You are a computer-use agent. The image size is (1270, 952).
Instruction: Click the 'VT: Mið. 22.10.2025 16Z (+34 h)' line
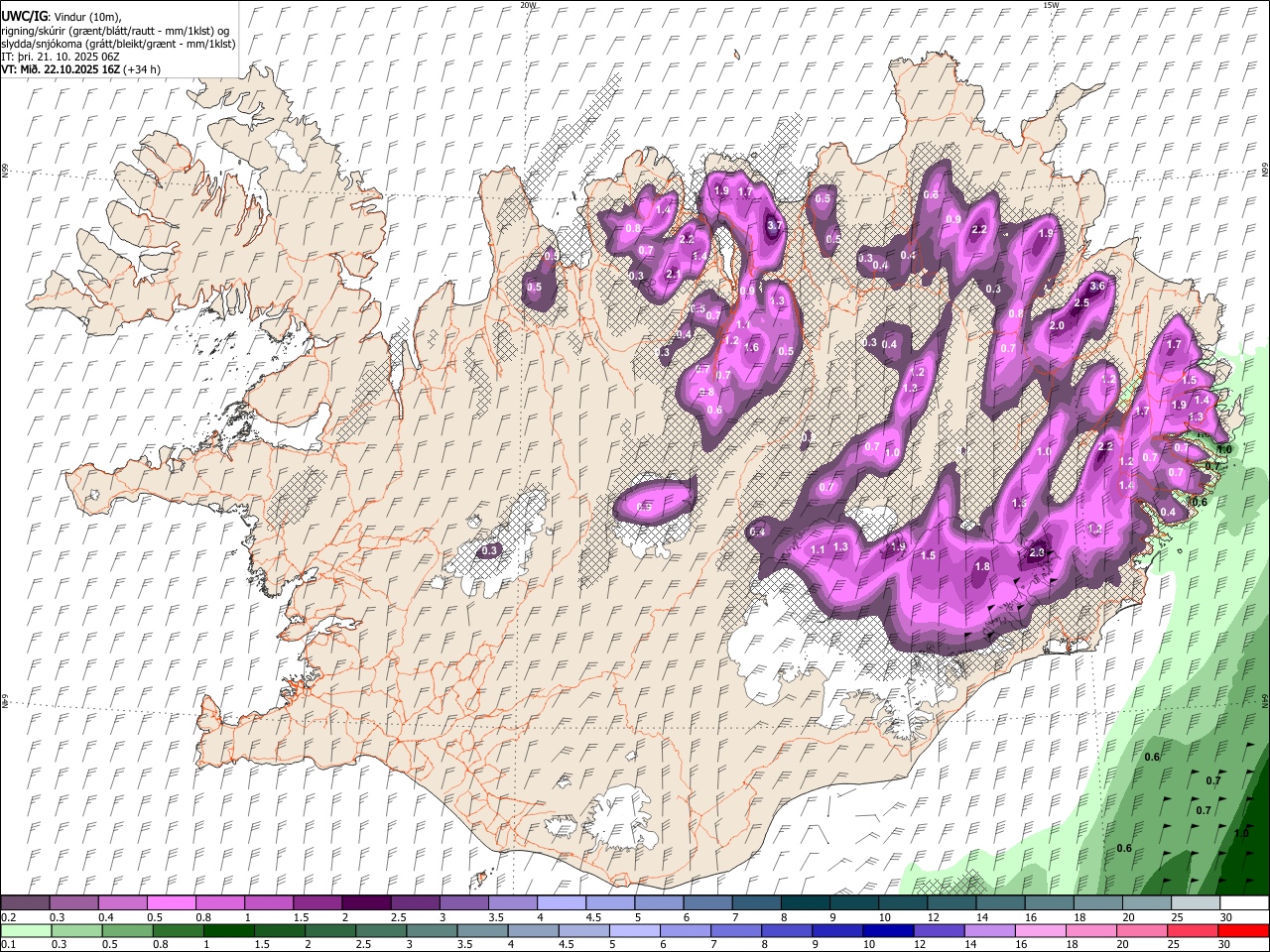click(80, 69)
